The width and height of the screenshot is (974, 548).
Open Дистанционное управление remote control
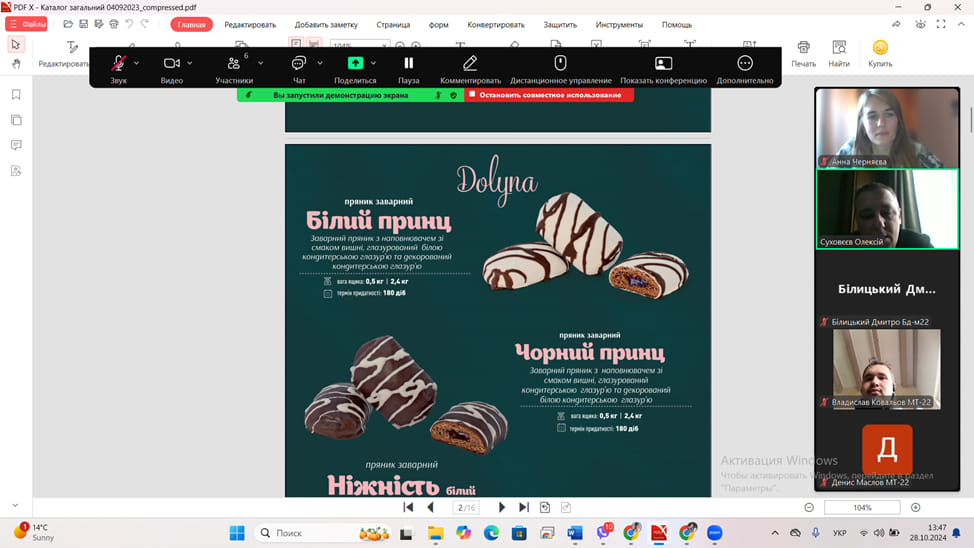click(x=560, y=64)
